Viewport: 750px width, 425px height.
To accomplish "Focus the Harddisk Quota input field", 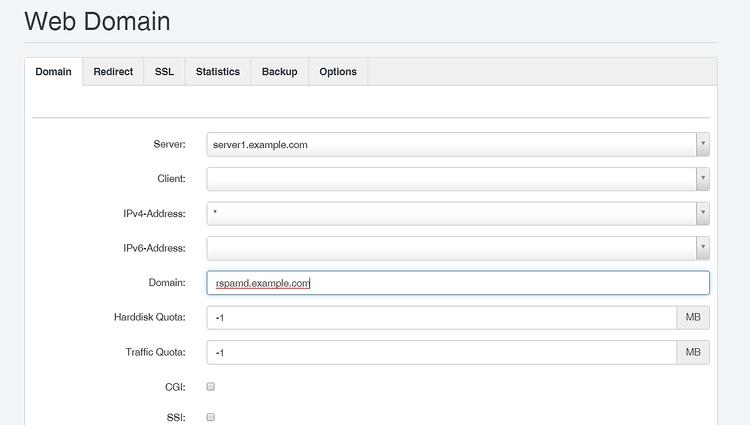I will pos(441,318).
